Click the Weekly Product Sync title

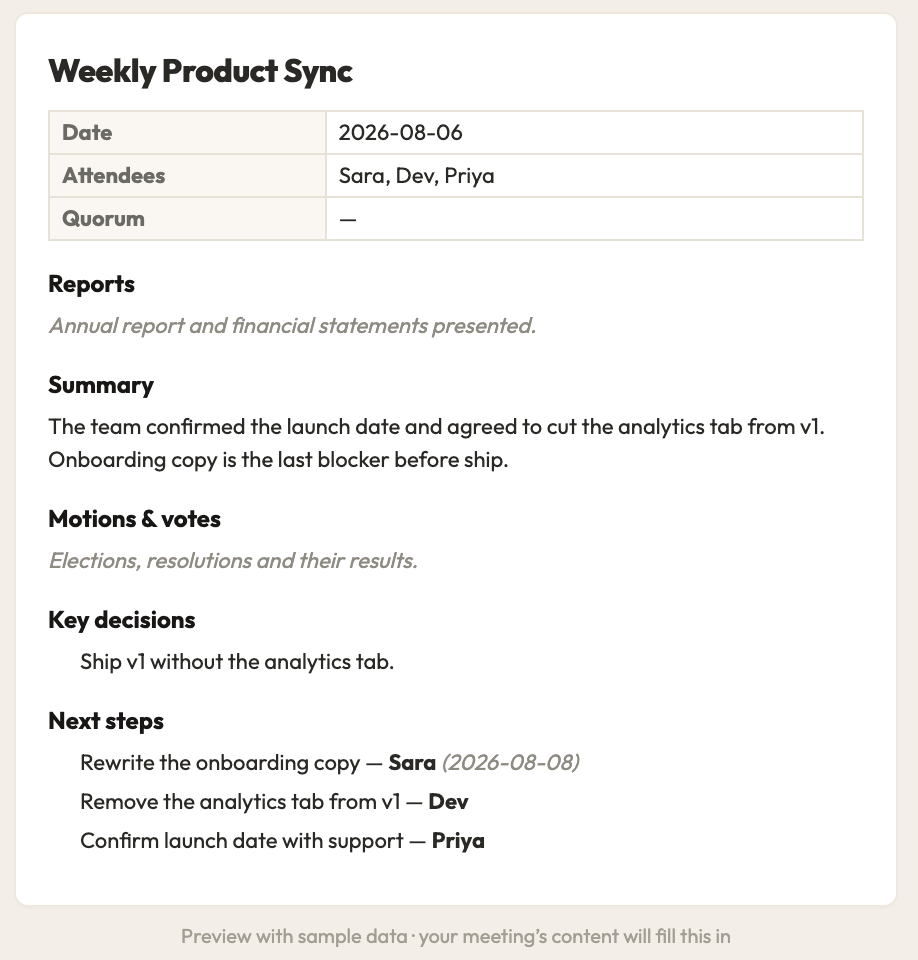[x=200, y=71]
